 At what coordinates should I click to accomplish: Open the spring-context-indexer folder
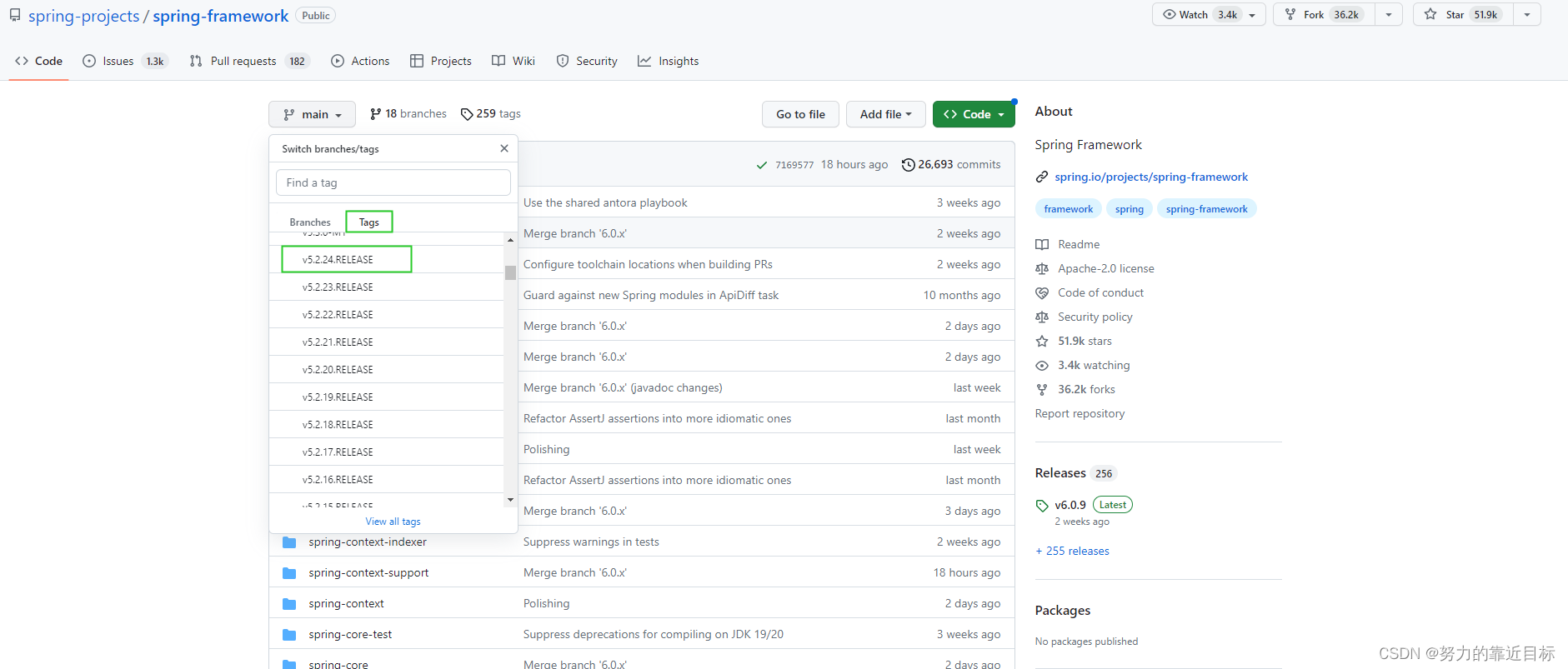[x=368, y=542]
